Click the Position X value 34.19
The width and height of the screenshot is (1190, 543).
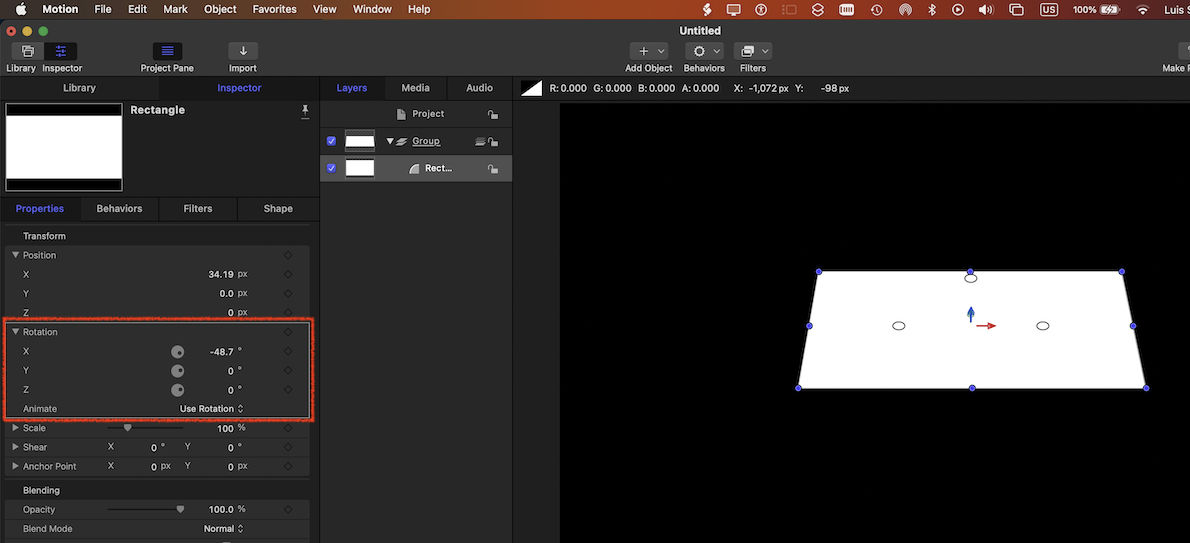point(219,274)
